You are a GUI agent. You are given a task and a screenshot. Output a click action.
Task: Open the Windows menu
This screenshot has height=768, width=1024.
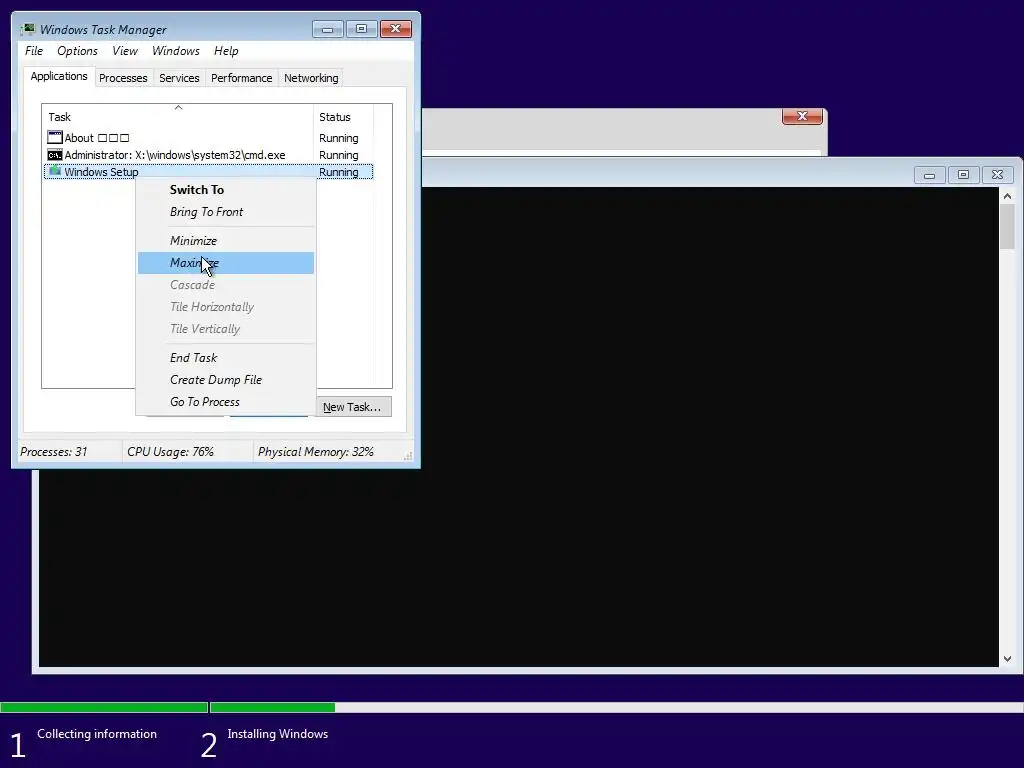coord(176,51)
